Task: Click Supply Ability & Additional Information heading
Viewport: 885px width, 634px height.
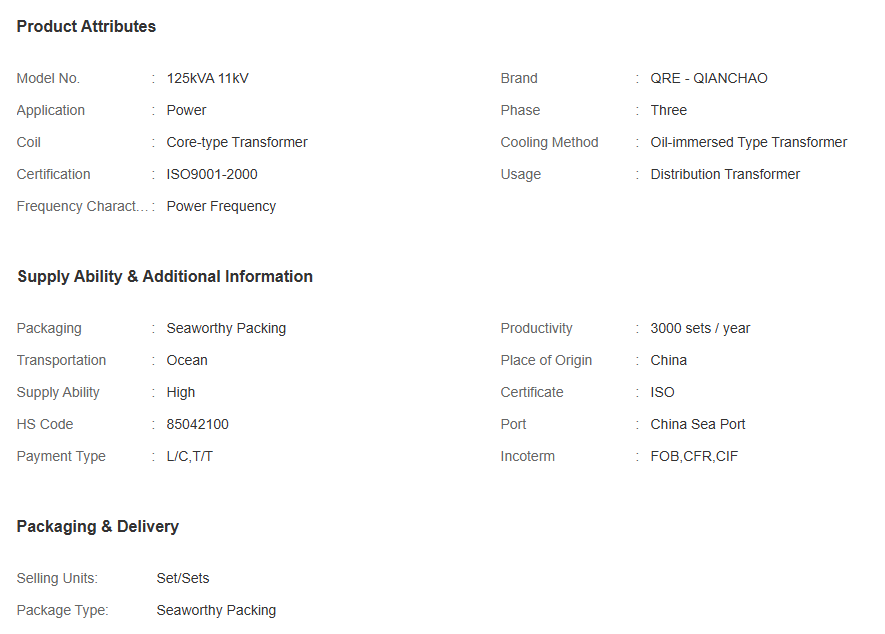Action: point(165,277)
